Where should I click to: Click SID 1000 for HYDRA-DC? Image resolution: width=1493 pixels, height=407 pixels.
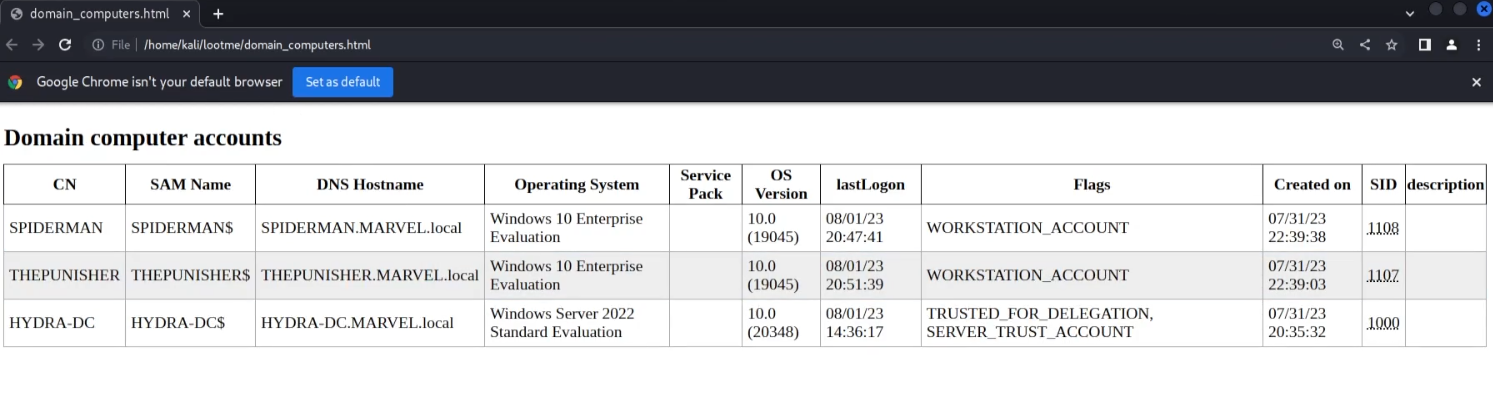(x=1383, y=323)
